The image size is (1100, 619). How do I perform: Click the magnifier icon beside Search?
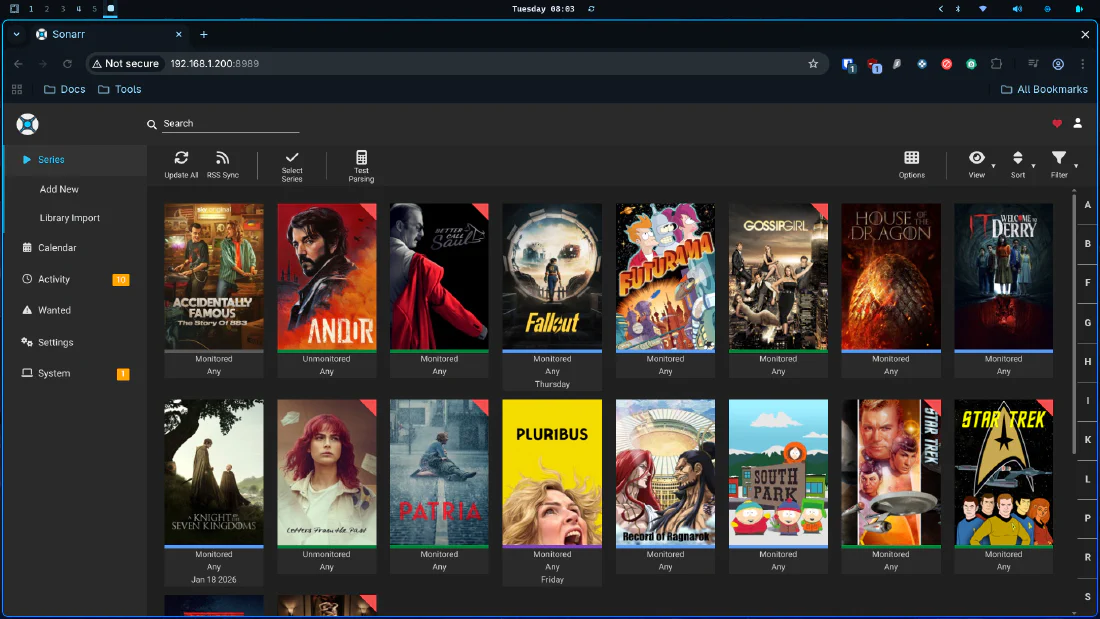(152, 124)
